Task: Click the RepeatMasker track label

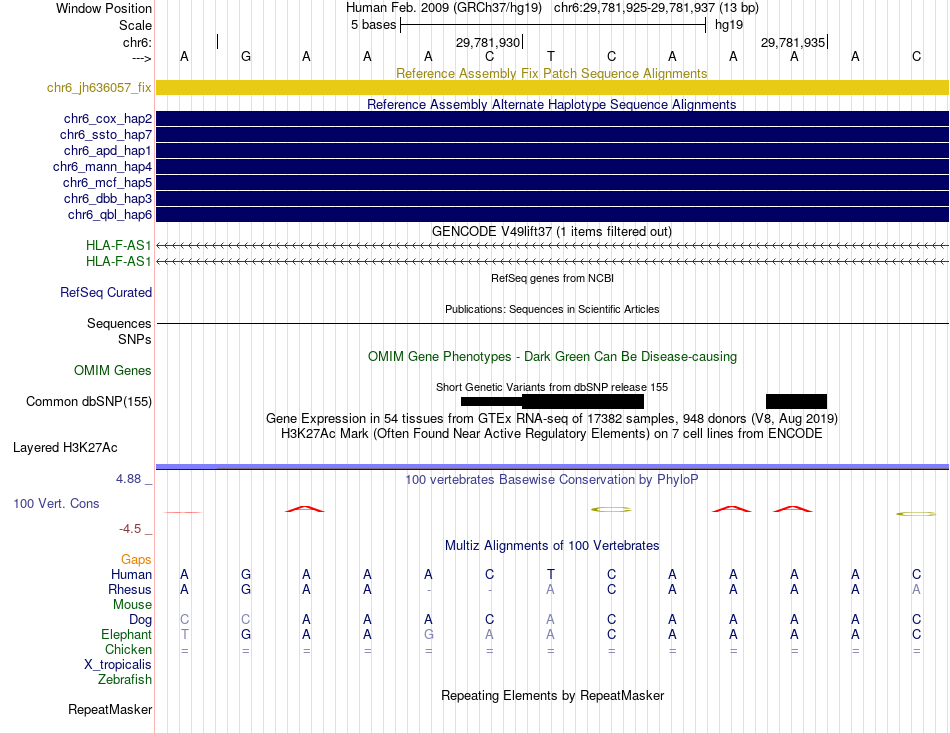Action: (110, 709)
